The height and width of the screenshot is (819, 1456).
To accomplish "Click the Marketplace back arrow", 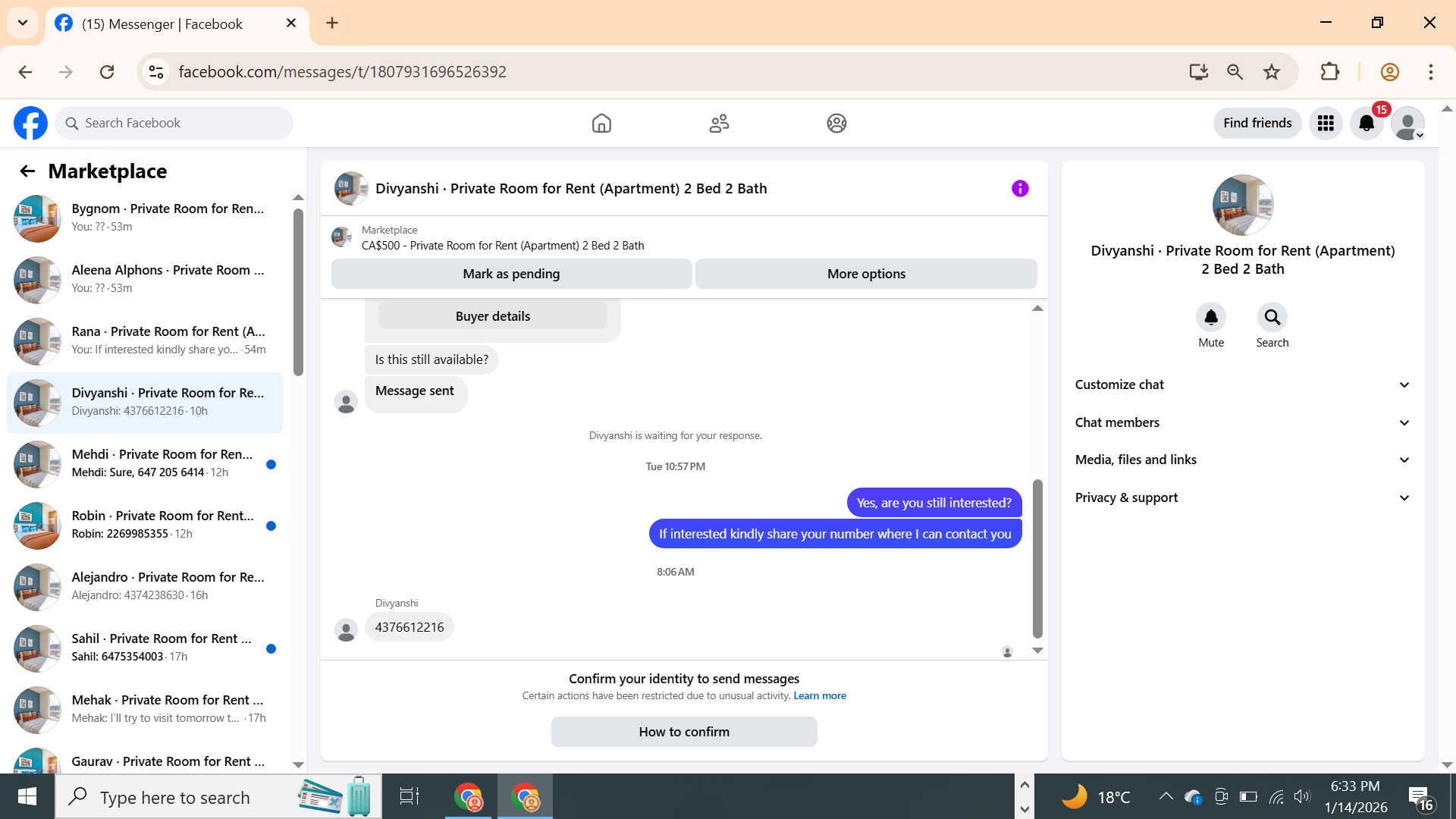I will pos(27,171).
